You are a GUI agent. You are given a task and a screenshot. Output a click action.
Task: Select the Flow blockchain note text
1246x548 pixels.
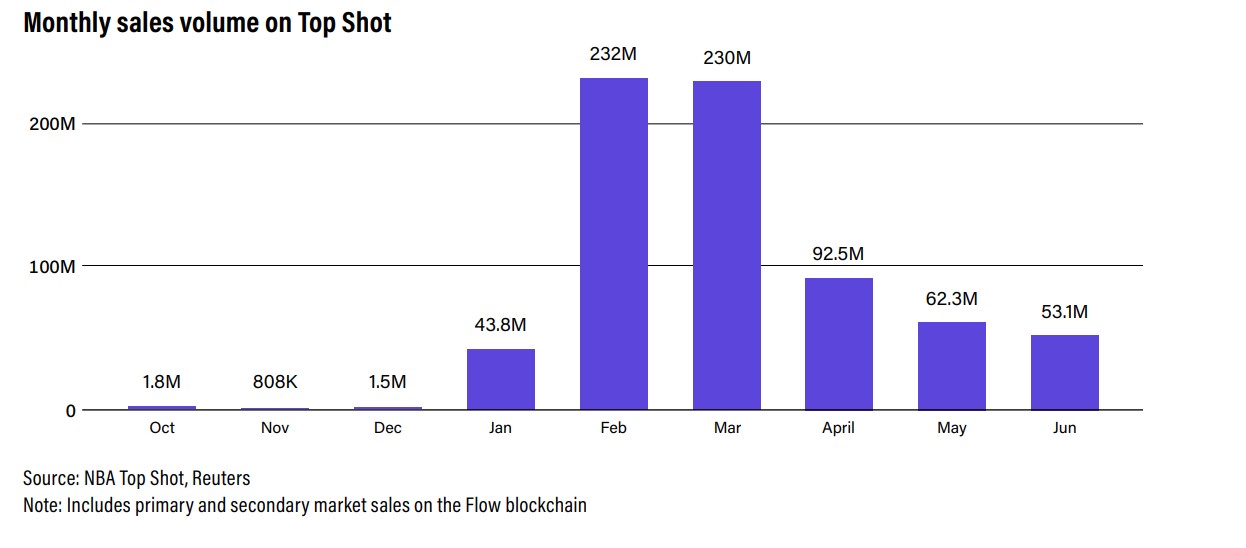(305, 505)
